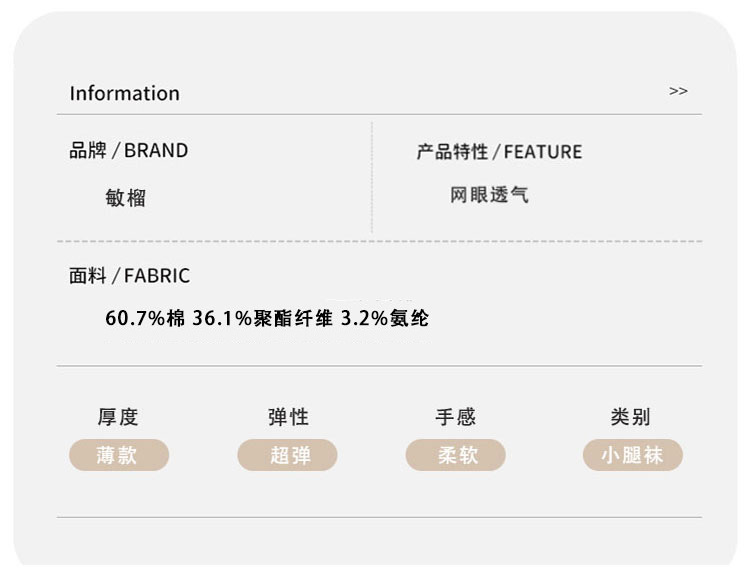Click the 柔软 hand-feel tag
750x587 pixels.
coord(455,455)
